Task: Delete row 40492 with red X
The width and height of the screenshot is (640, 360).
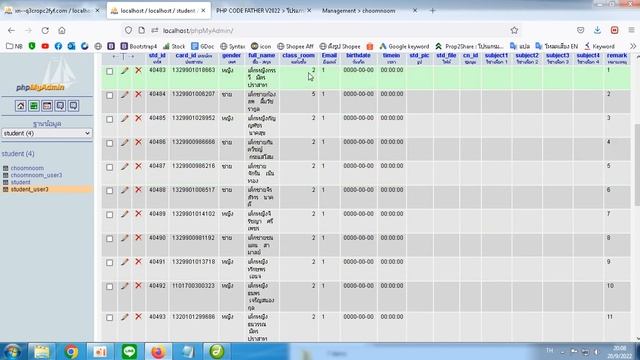Action: click(x=138, y=286)
